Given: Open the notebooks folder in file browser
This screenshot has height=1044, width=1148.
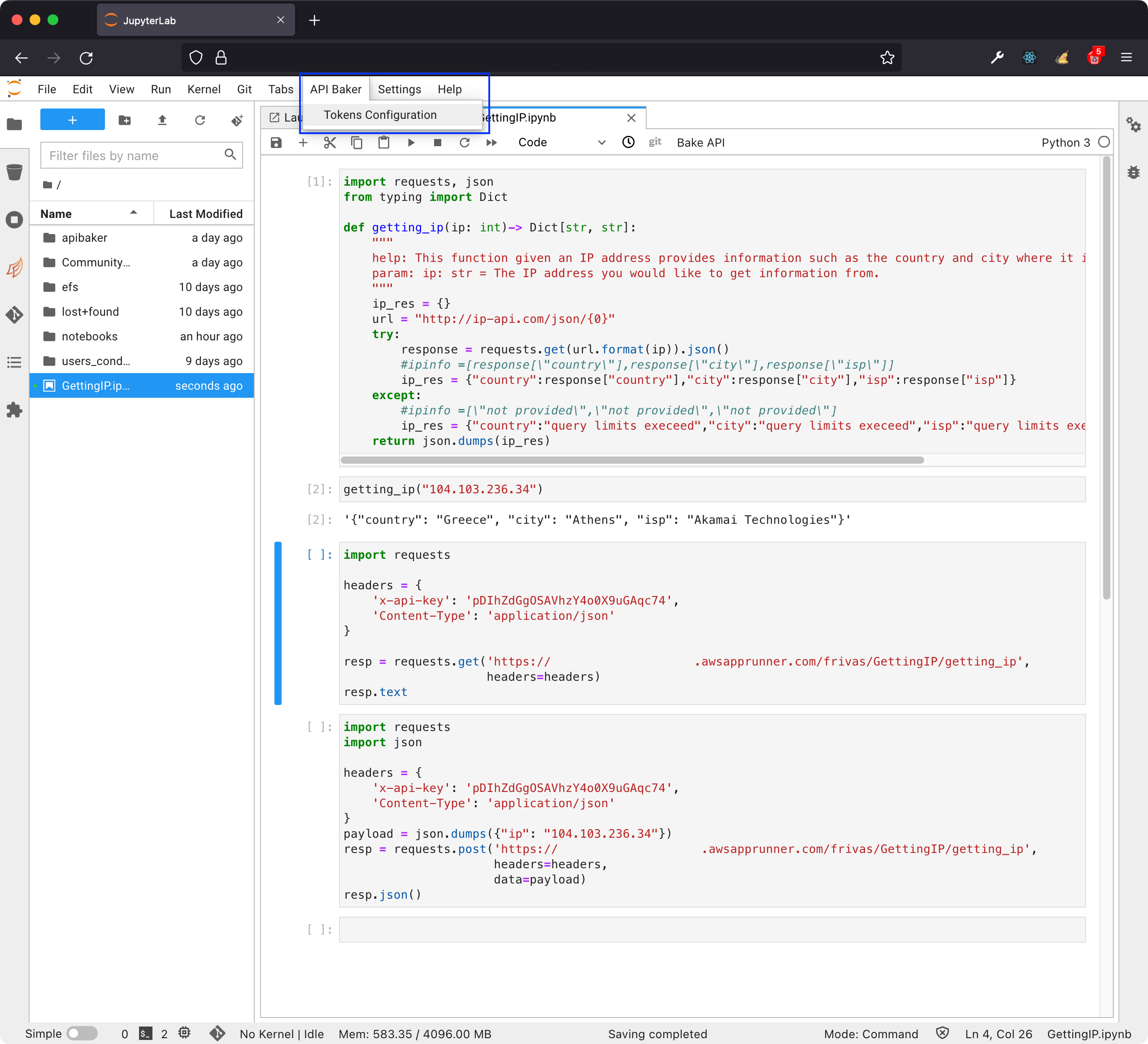Looking at the screenshot, I should (x=89, y=336).
